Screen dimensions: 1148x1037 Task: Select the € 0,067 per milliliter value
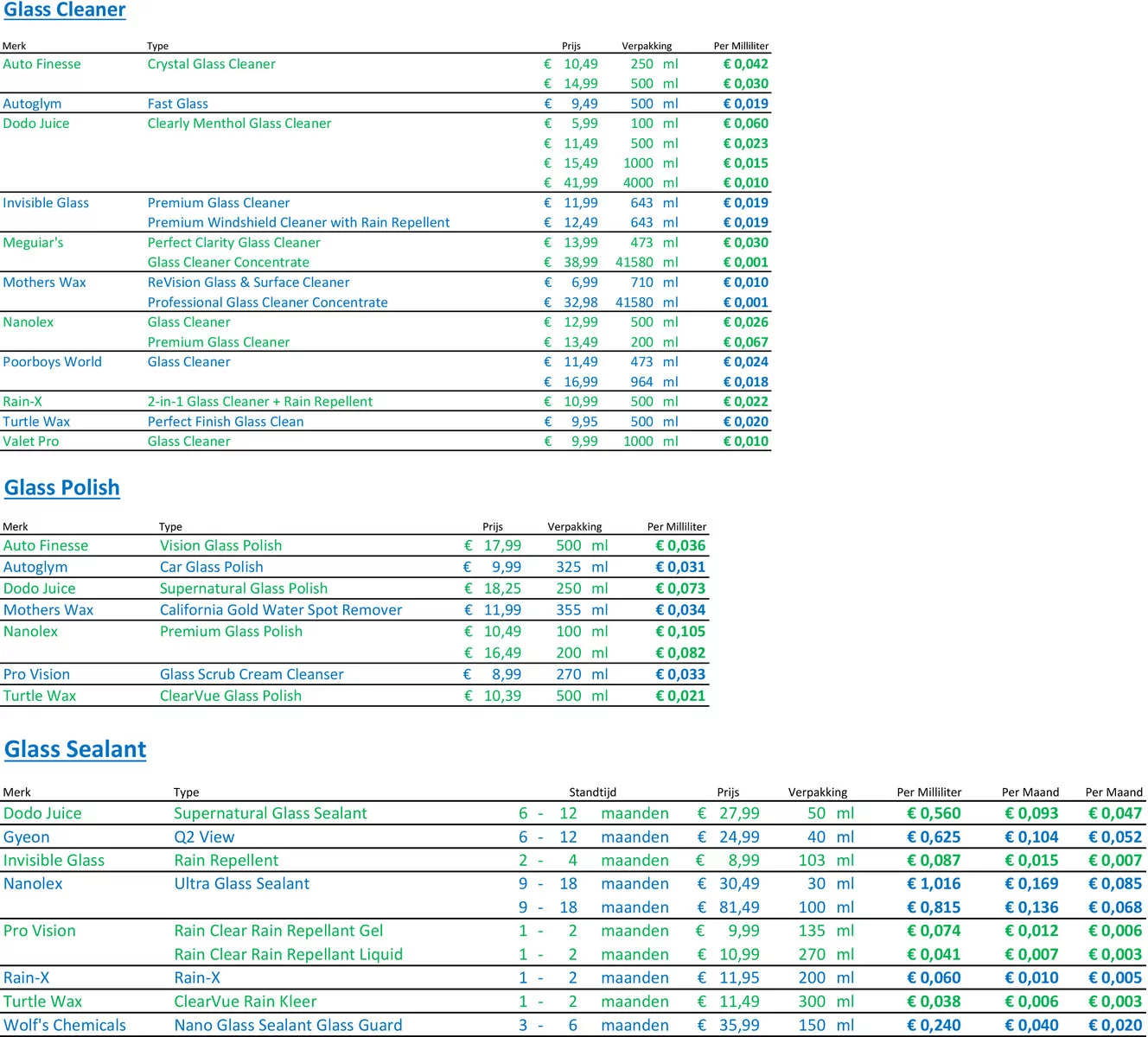click(x=745, y=342)
